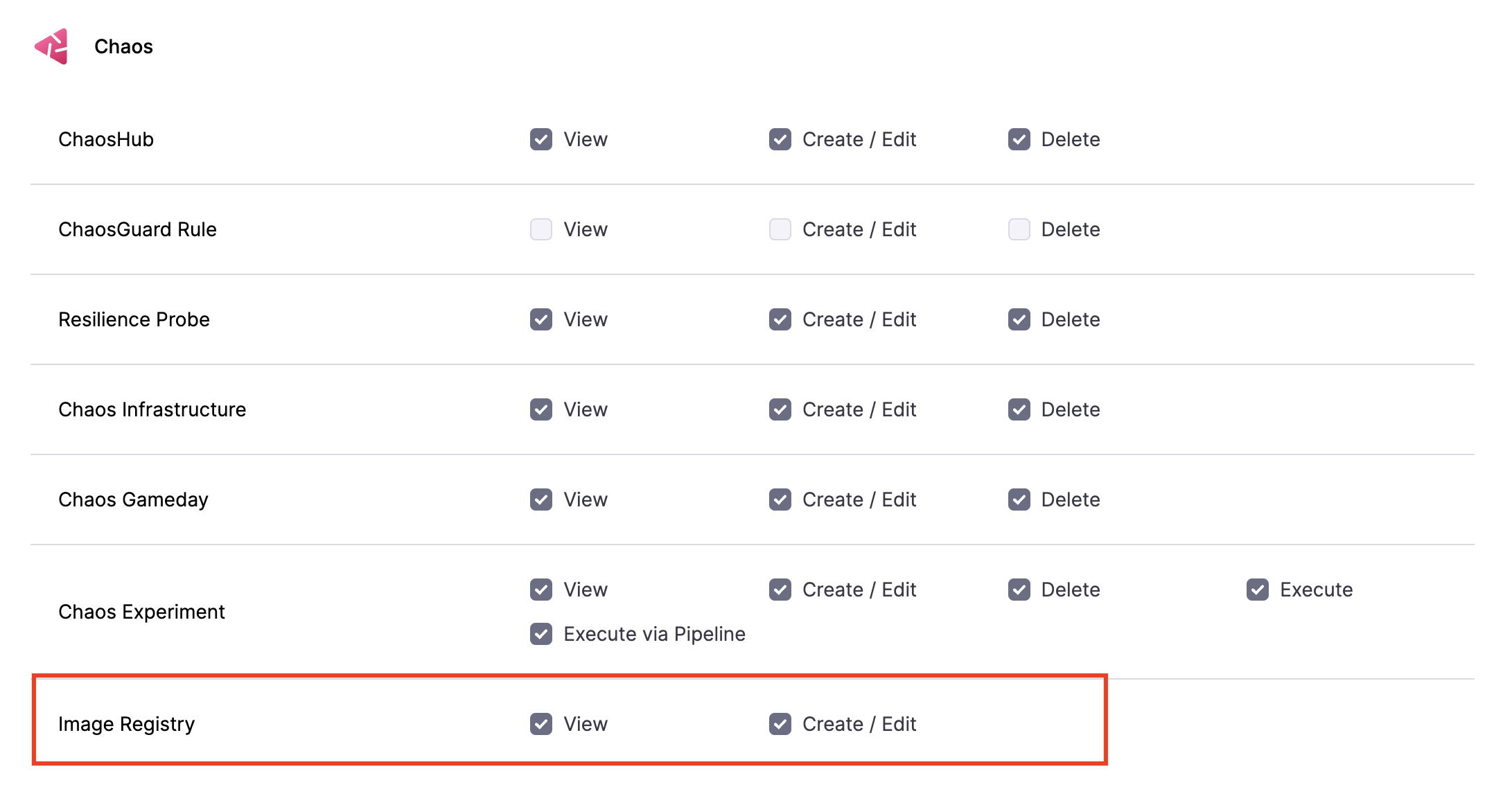Enable ChaosGuard Rule Create / Edit checkbox
This screenshot has width=1512, height=805.
point(780,229)
